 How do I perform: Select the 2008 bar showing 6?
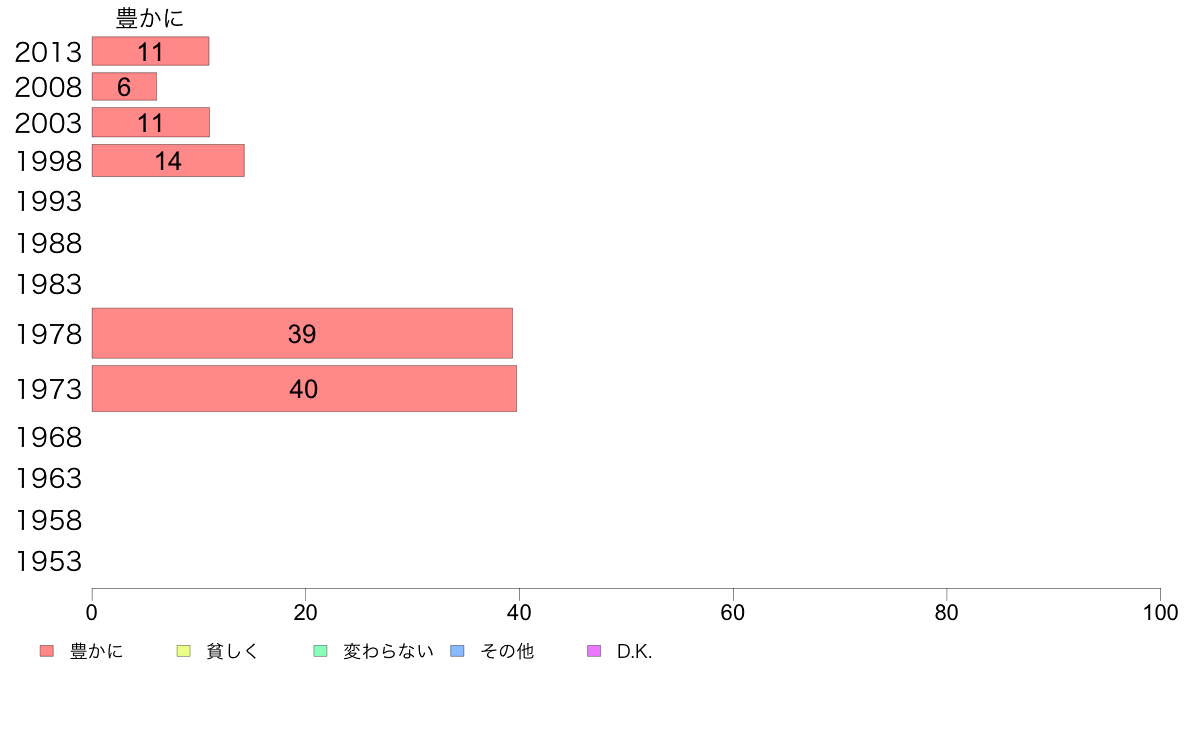coord(124,86)
